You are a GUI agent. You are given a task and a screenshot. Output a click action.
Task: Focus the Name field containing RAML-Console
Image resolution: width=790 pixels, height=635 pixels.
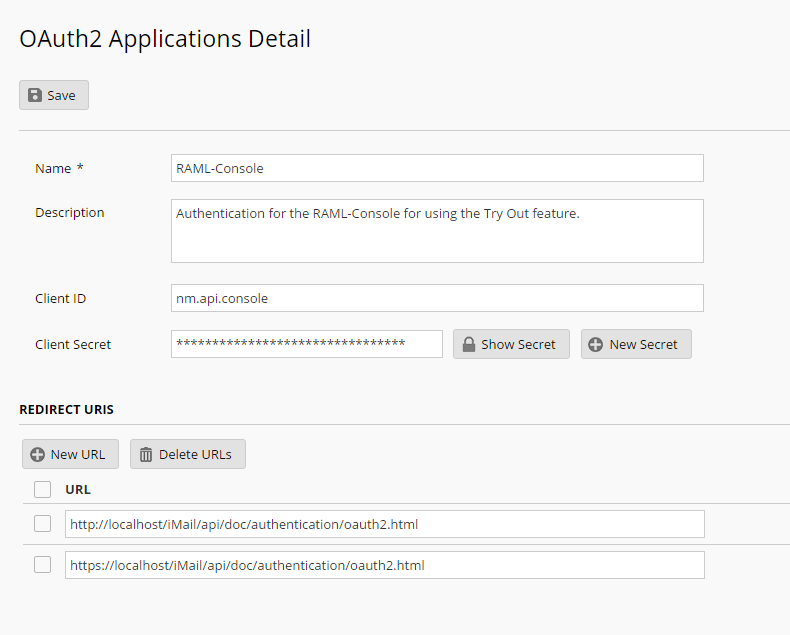(x=437, y=168)
